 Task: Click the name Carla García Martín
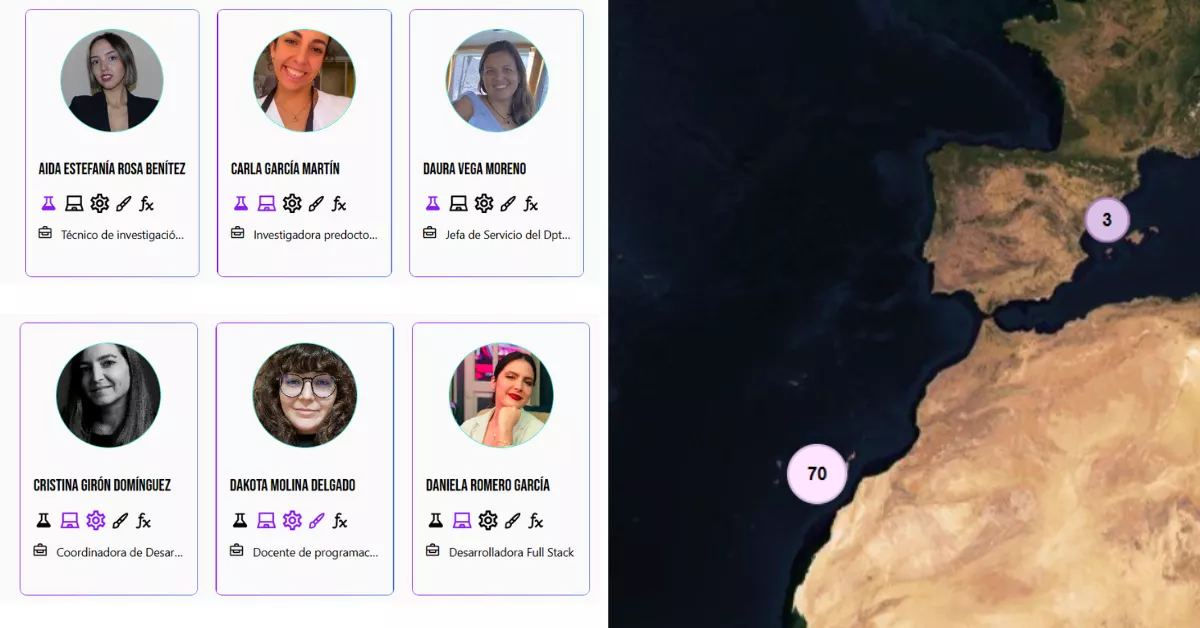285,169
